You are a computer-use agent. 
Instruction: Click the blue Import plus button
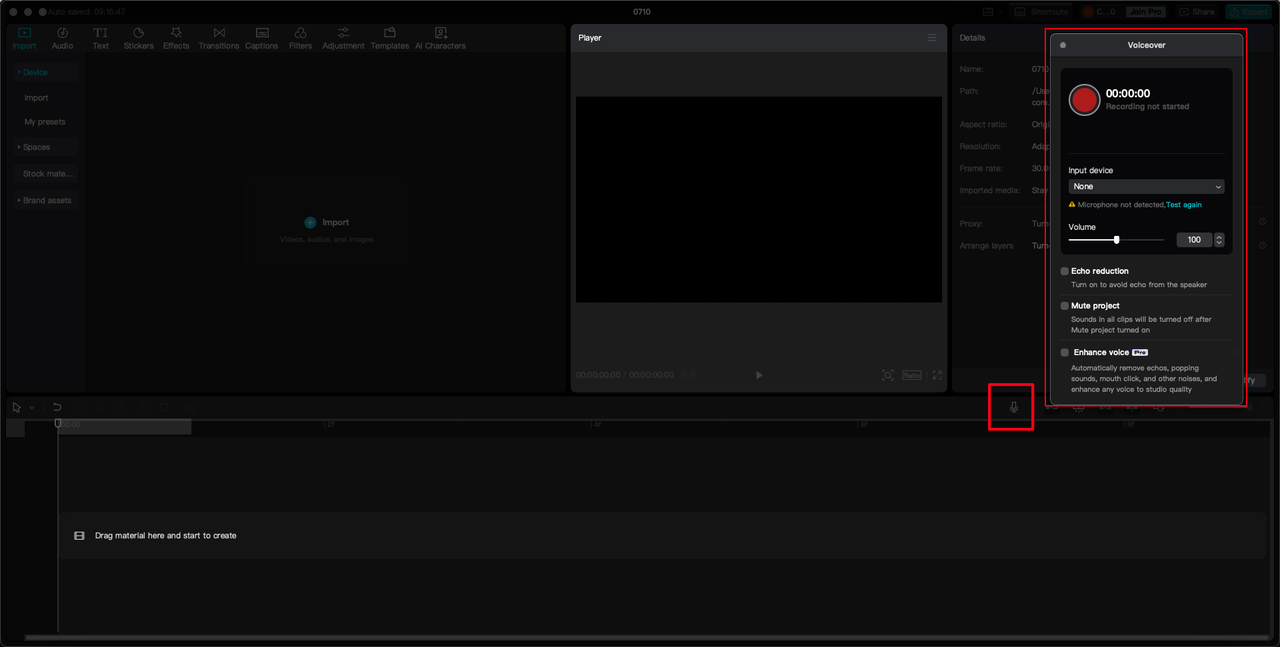[x=310, y=222]
